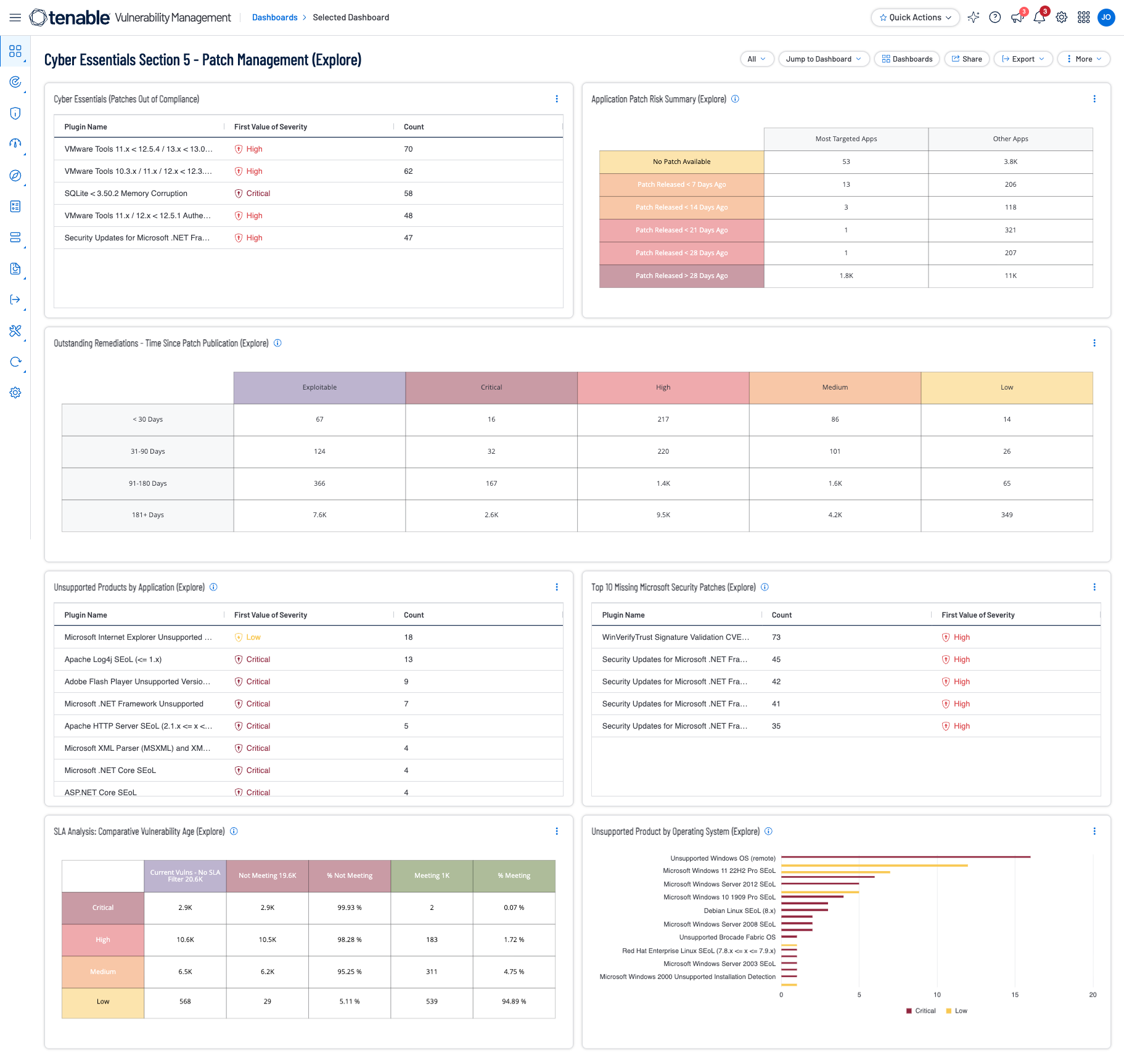Open the dashboards icon in left sidebar

tap(15, 51)
